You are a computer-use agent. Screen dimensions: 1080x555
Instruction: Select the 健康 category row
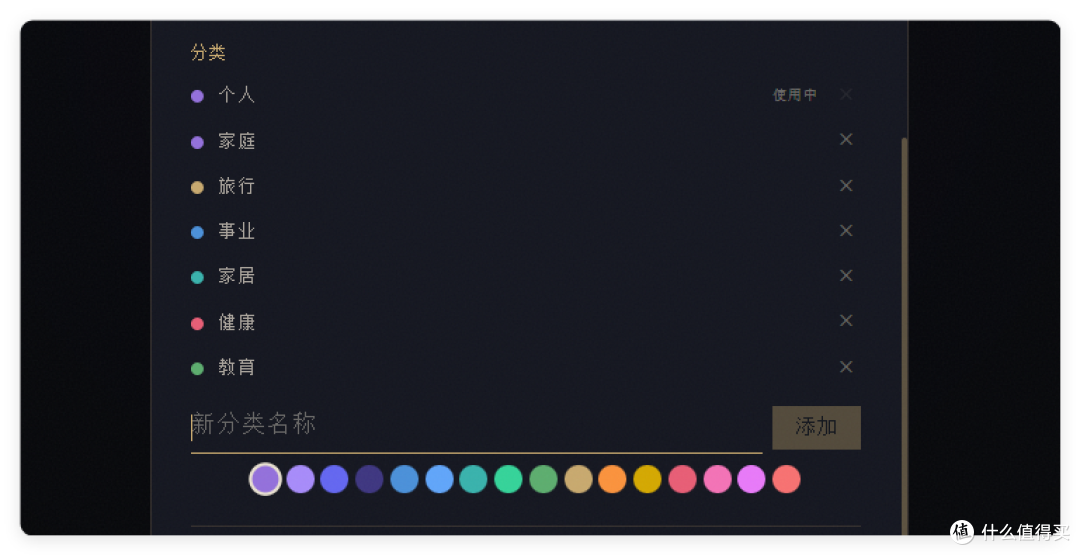point(526,322)
